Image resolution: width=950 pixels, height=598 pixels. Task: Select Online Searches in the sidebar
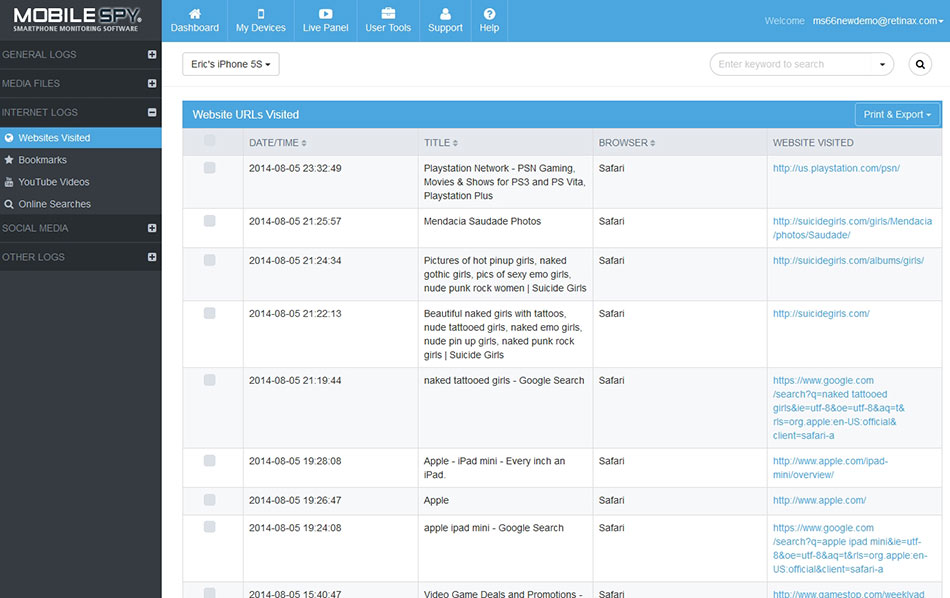coord(54,204)
